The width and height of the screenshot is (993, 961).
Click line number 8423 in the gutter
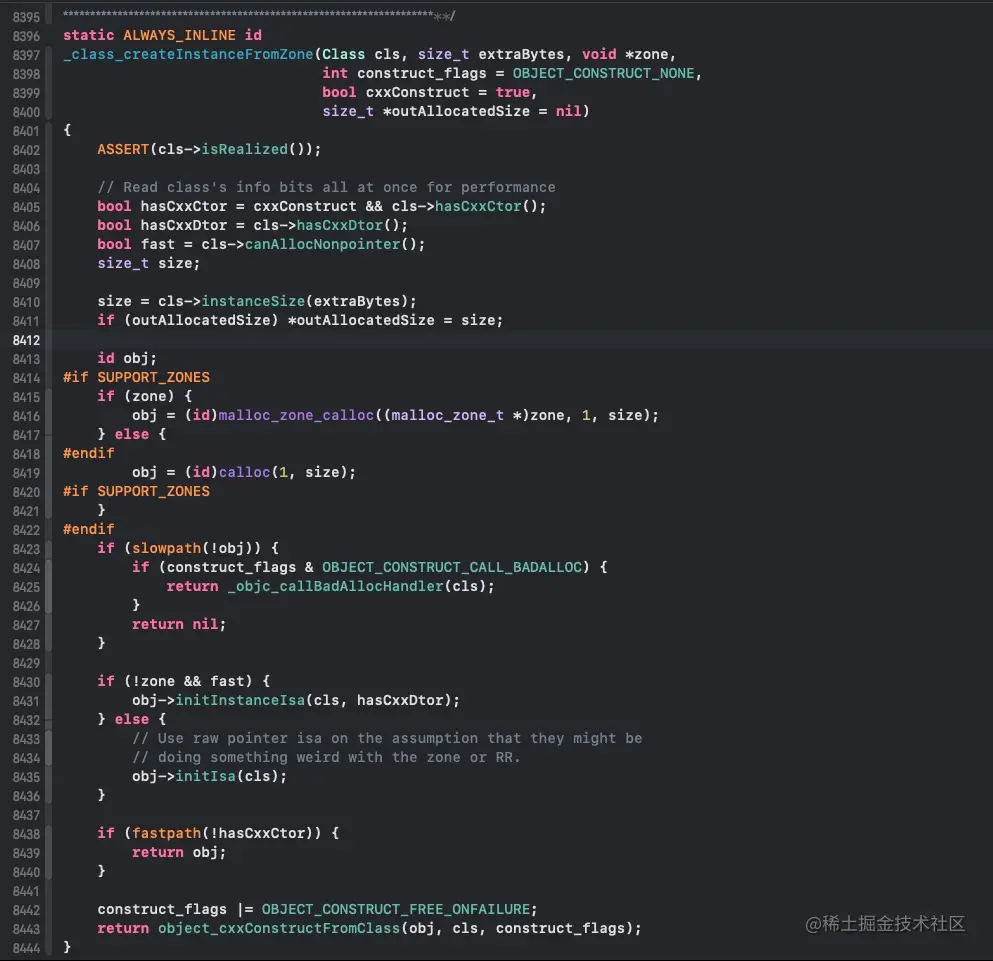(x=26, y=549)
